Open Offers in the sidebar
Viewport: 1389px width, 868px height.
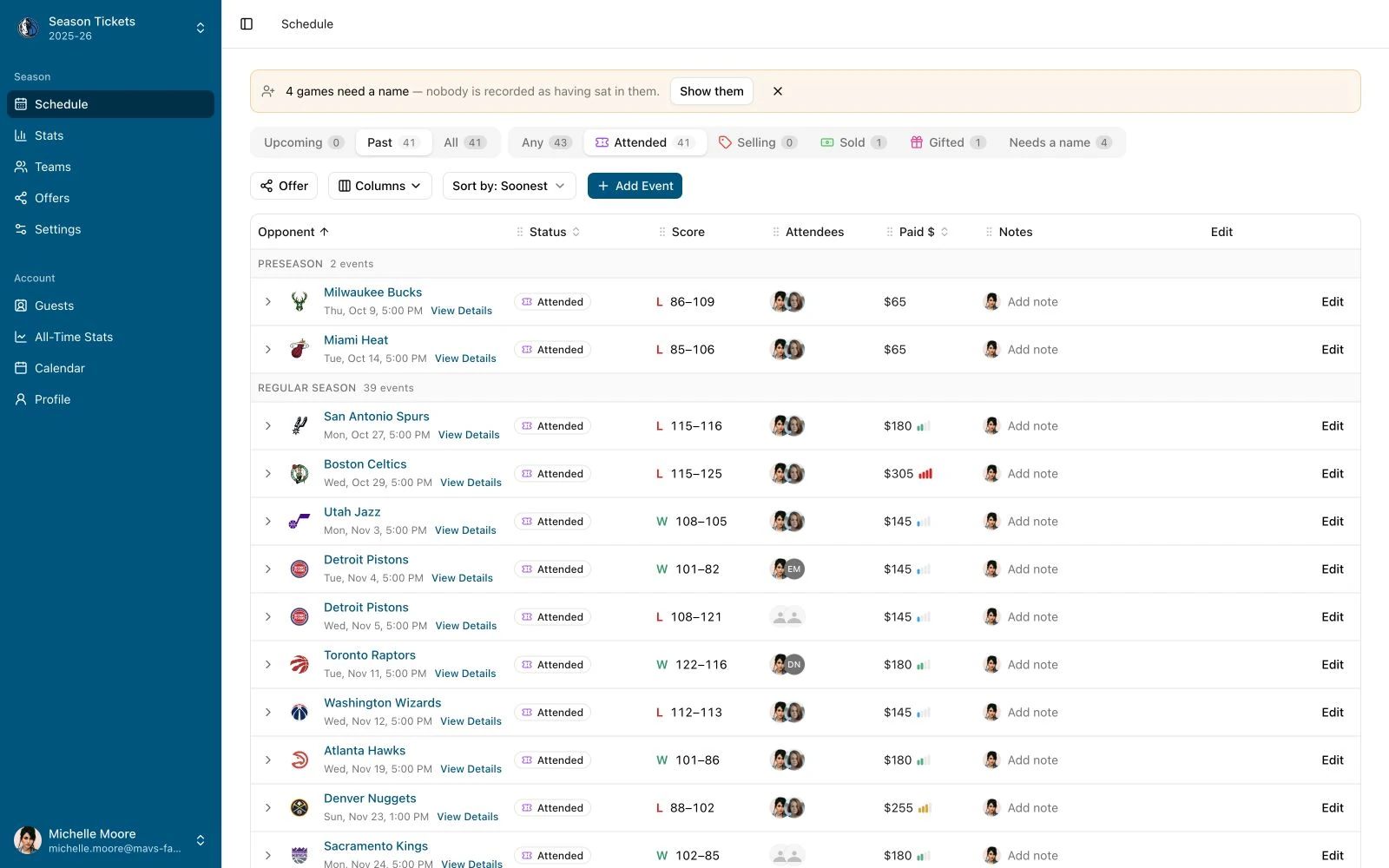coord(110,198)
